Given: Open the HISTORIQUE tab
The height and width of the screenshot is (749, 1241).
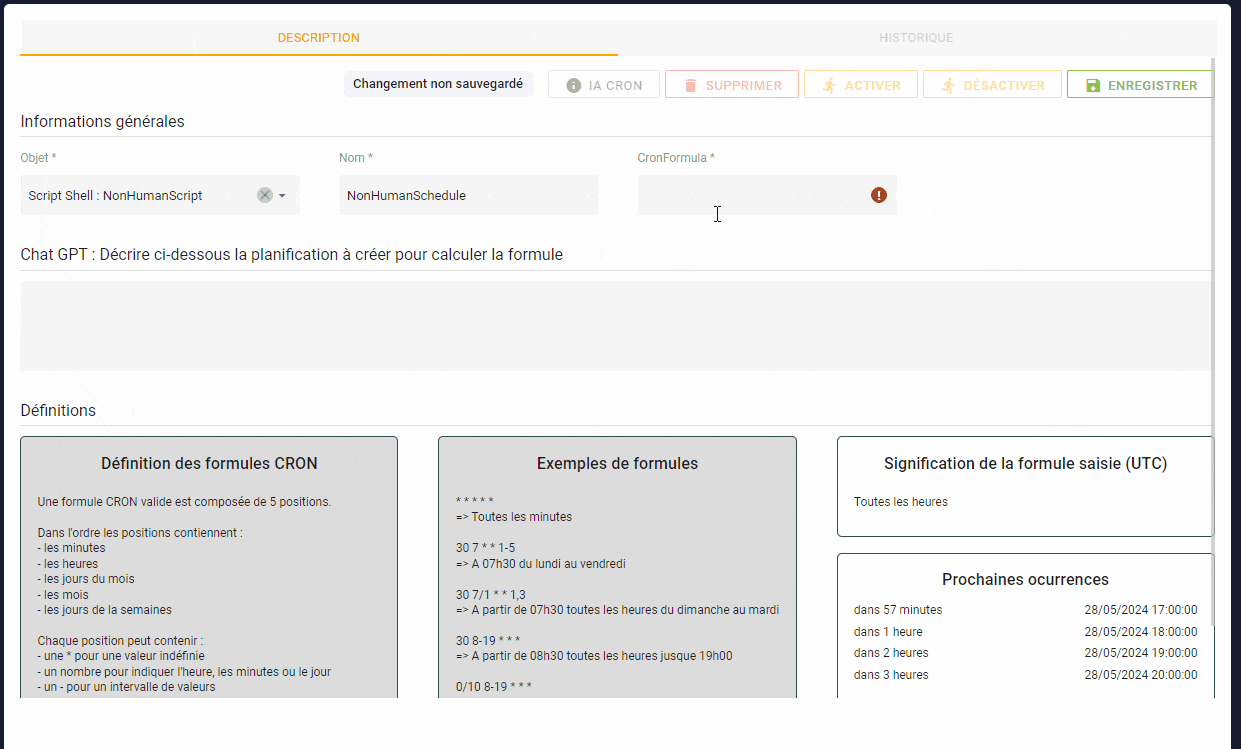Looking at the screenshot, I should pyautogui.click(x=916, y=38).
